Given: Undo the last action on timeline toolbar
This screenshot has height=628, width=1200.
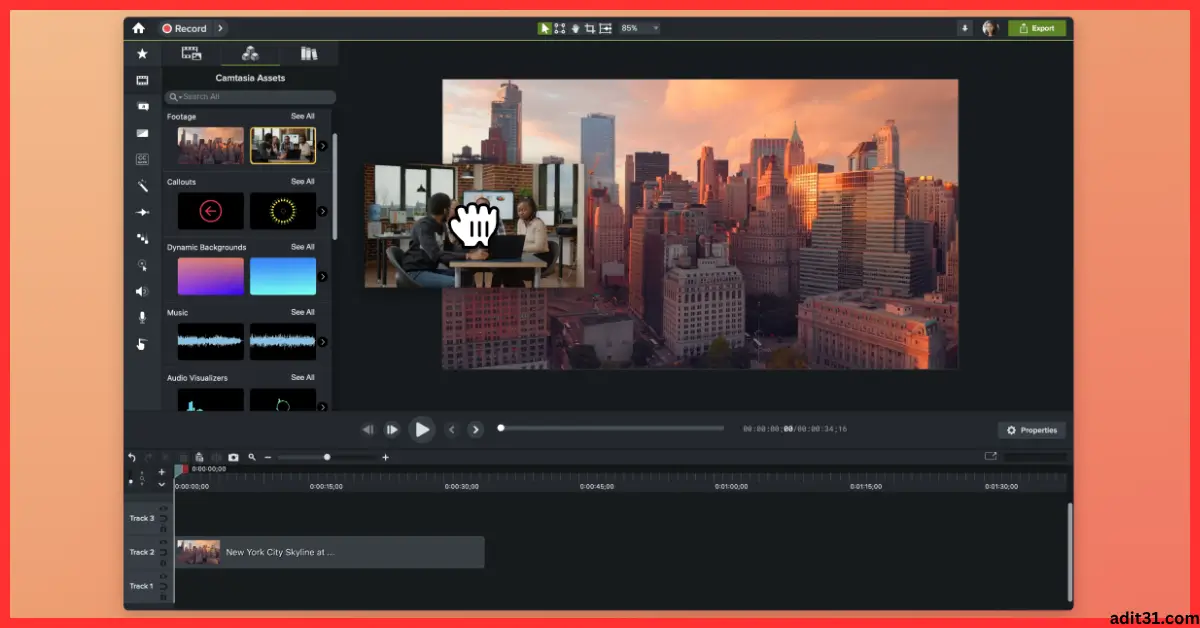Looking at the screenshot, I should (x=132, y=457).
